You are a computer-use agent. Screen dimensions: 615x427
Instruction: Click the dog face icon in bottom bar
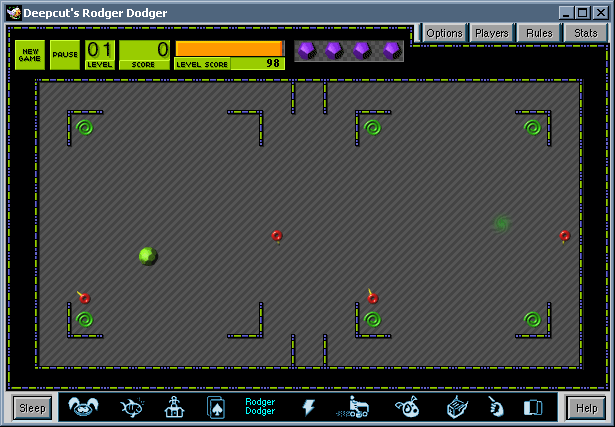[x=83, y=407]
